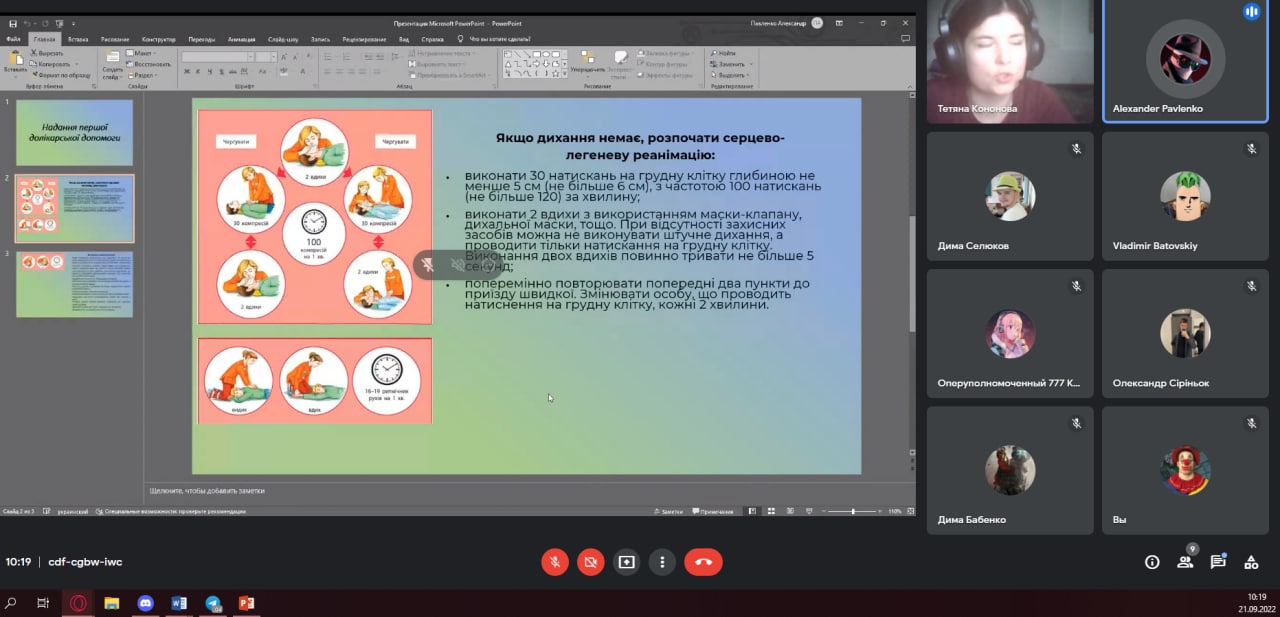Click Cut (Вырезать) in the ribbon
Viewport: 1280px width, 617px height.
pos(47,53)
